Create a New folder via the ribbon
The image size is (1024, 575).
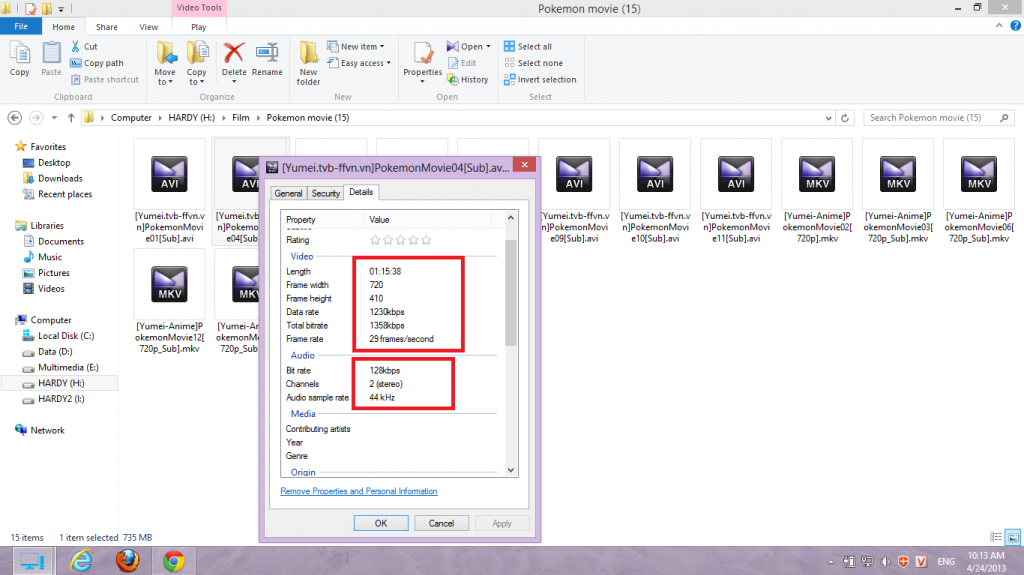pos(308,63)
